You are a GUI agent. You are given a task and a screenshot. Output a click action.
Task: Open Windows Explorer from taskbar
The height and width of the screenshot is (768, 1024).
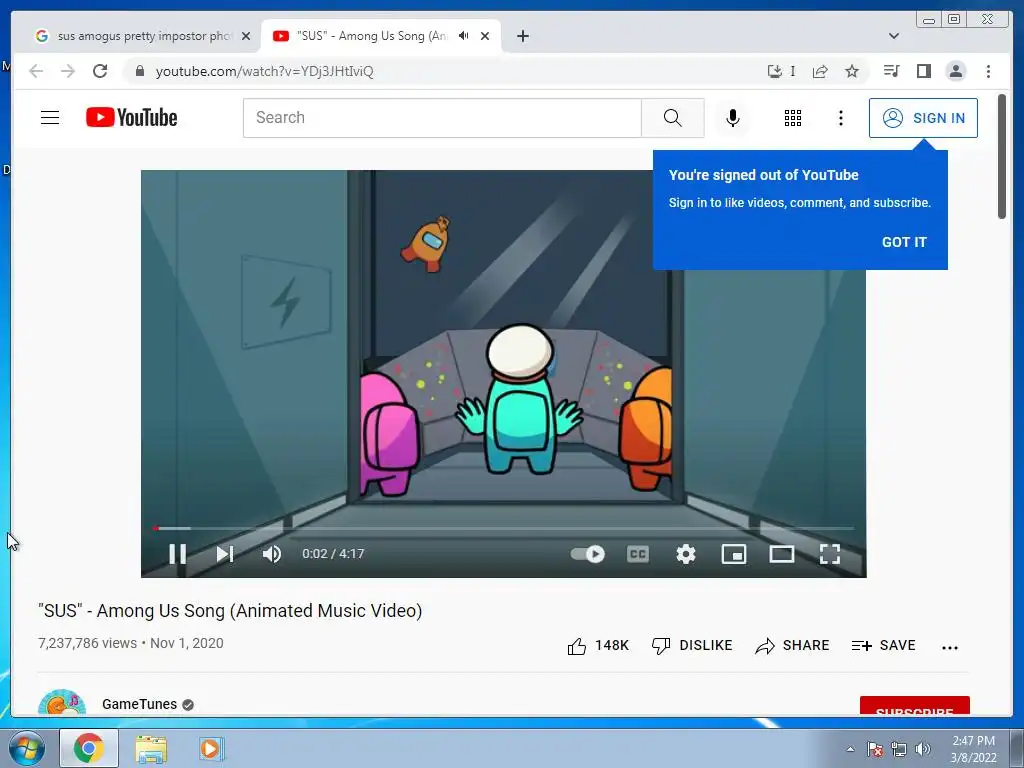tap(151, 749)
